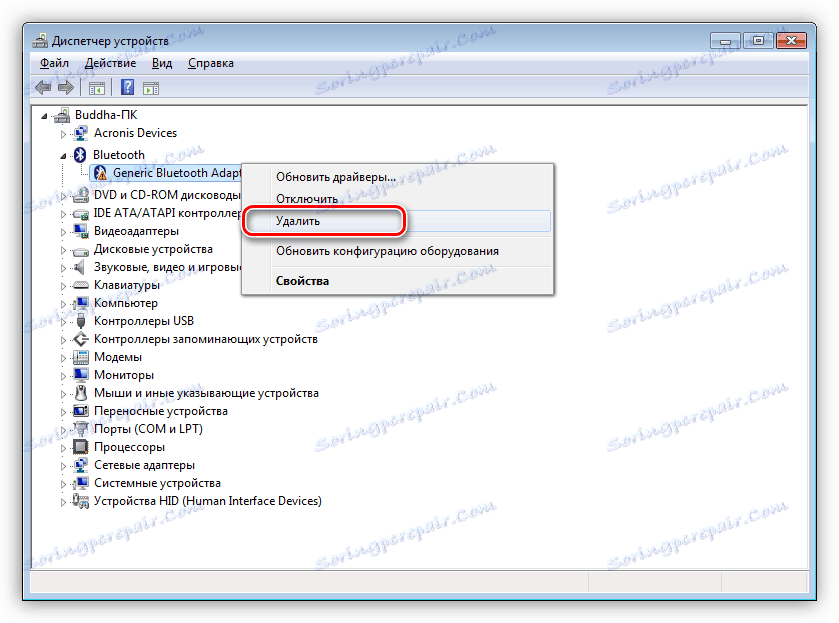Collapse the Buddha-ПК root node
This screenshot has height=623, width=839.
45,116
